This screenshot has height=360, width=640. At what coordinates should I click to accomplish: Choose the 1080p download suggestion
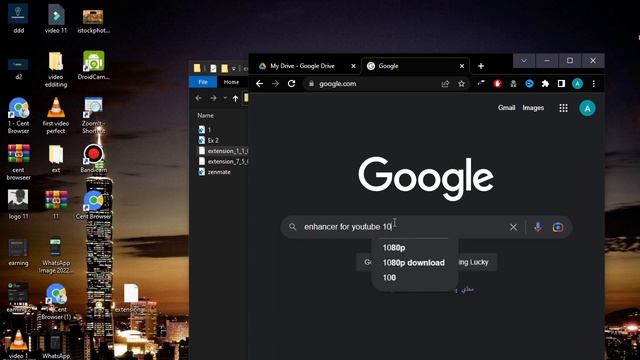point(413,263)
